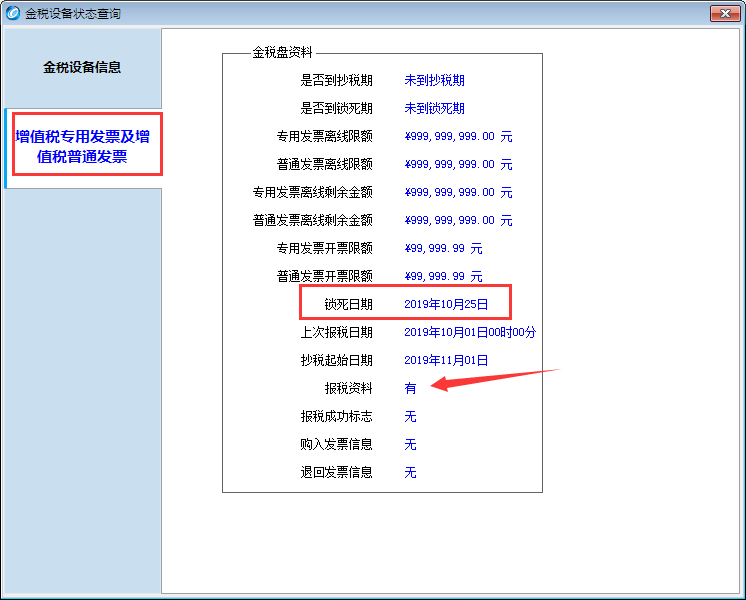This screenshot has height=600, width=746.
Task: Click the 金税盘资料 group title
Action: point(282,52)
